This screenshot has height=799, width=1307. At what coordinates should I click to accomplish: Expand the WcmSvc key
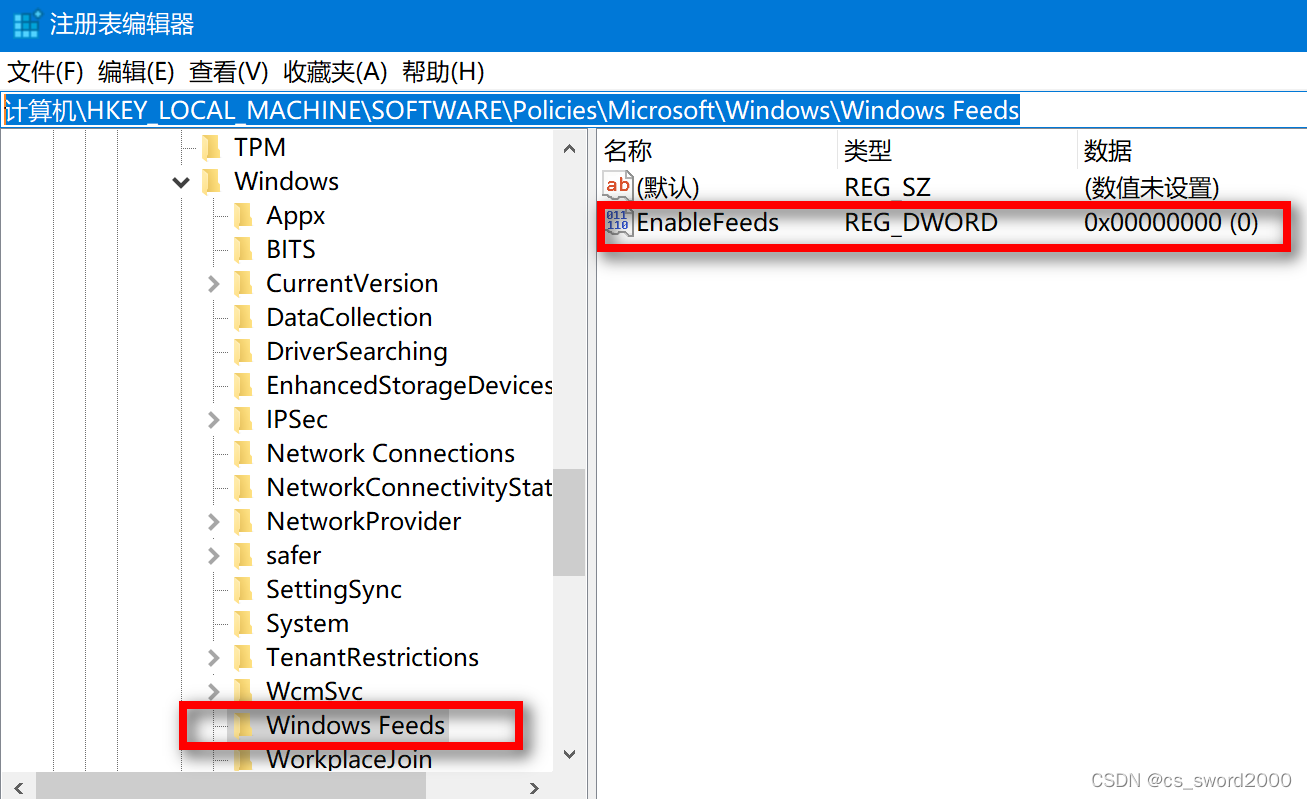(x=213, y=692)
